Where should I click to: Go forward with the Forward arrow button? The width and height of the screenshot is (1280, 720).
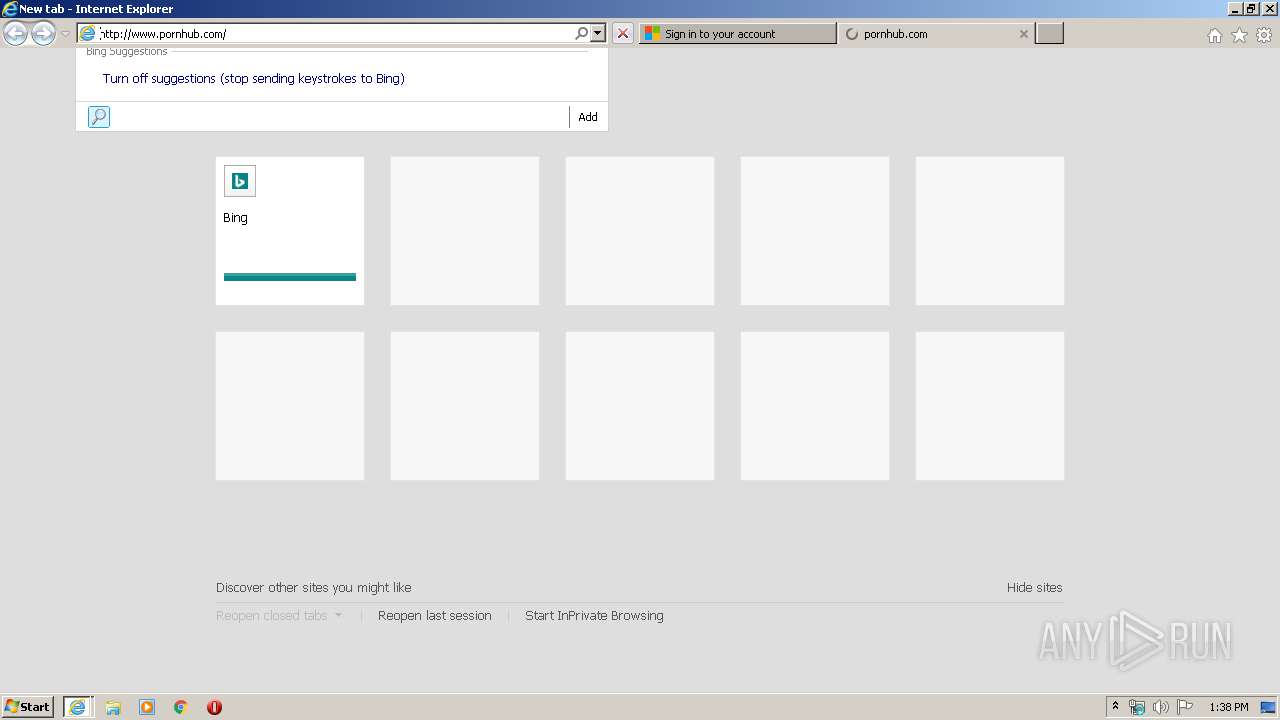coord(43,34)
